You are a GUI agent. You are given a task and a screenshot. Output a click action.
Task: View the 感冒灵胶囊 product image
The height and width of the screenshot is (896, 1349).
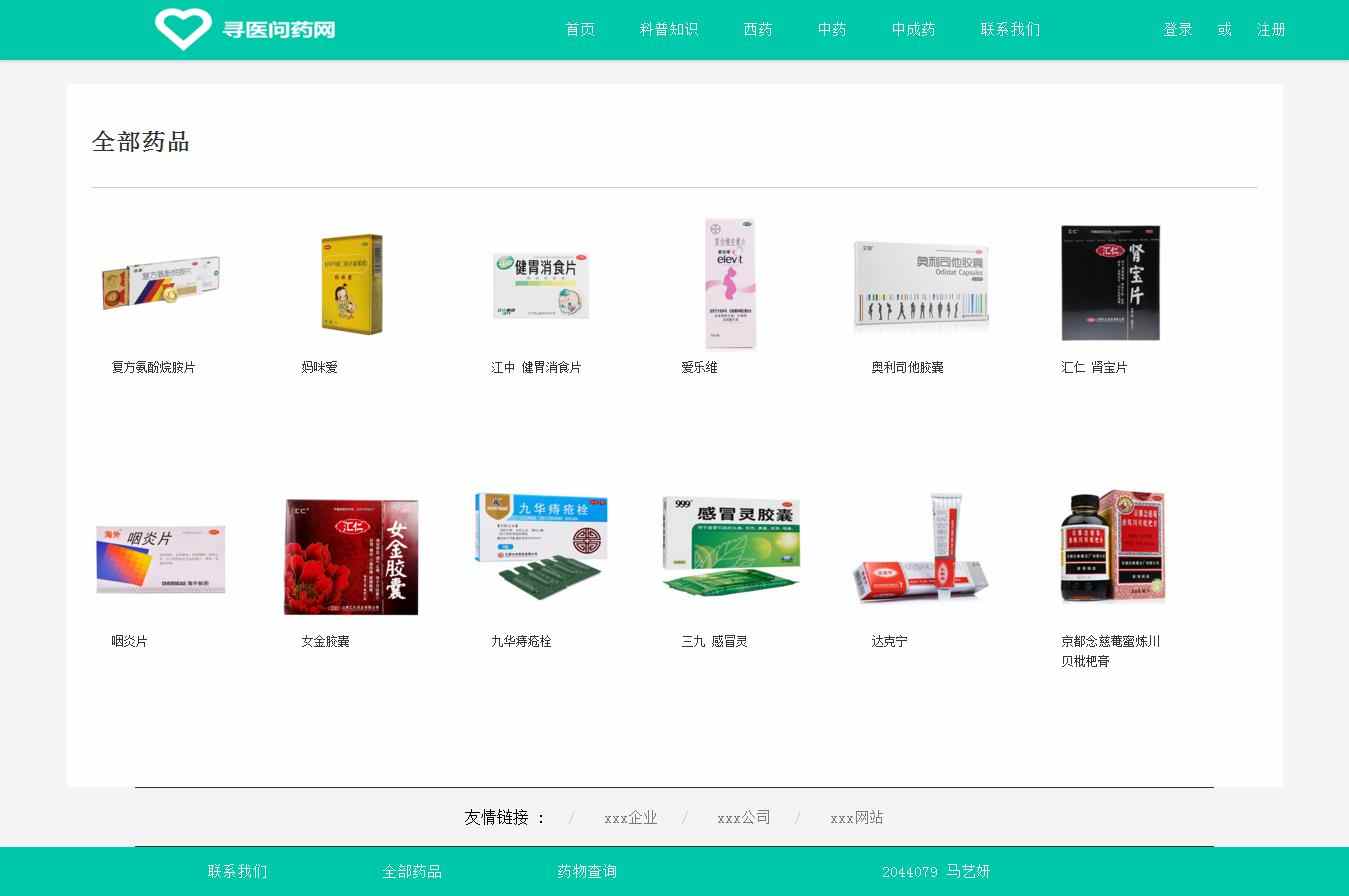(731, 546)
